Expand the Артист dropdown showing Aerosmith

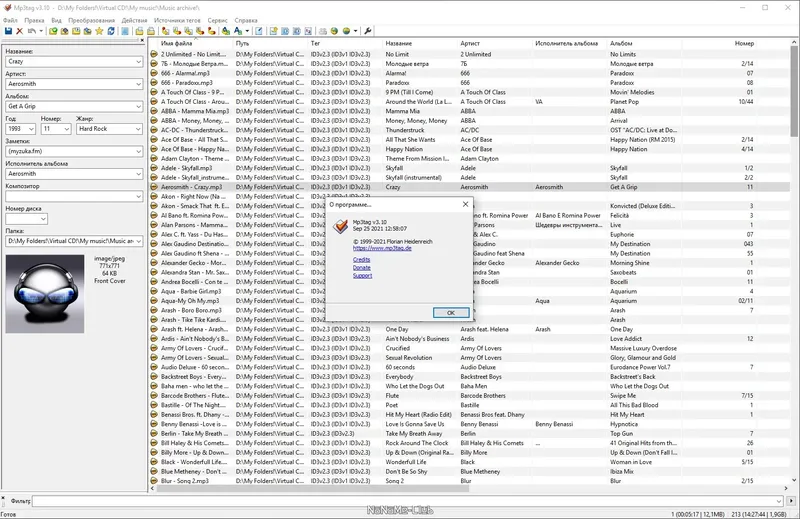tap(138, 84)
